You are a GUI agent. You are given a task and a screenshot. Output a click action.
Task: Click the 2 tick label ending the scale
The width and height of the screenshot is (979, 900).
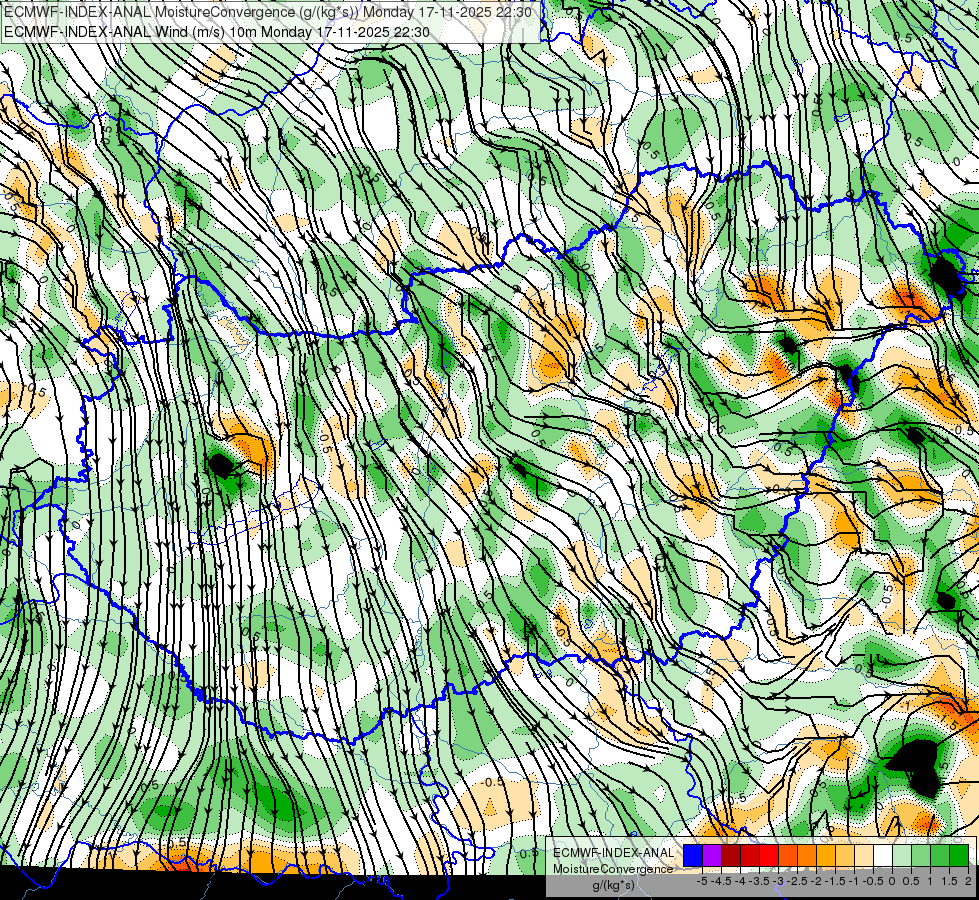coord(968,881)
